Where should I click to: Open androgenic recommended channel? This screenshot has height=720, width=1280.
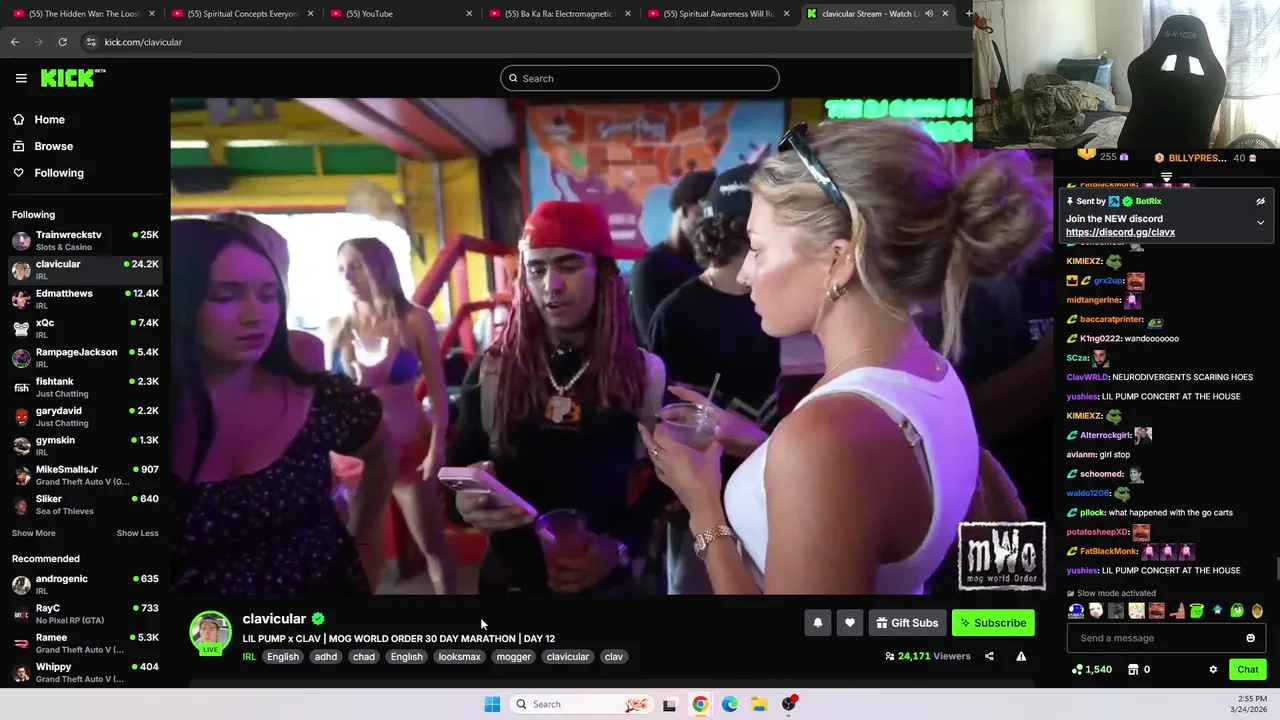tap(85, 584)
